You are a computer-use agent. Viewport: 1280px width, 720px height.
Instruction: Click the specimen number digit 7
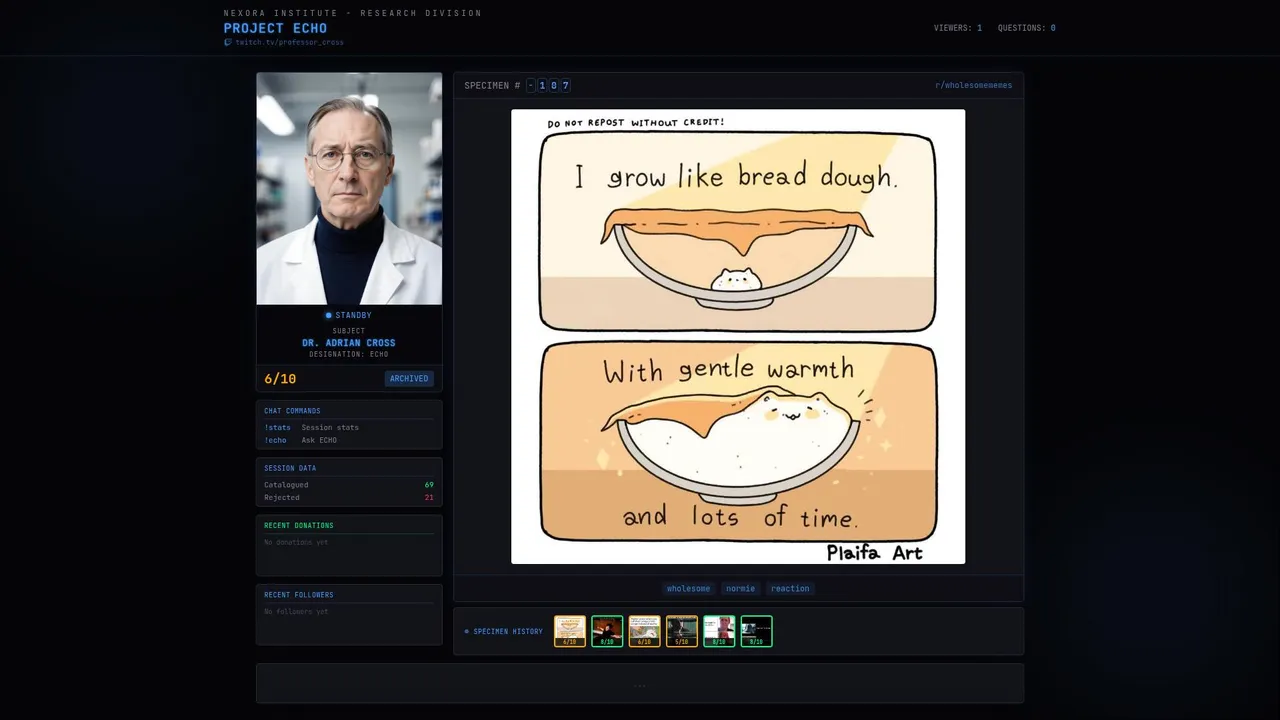565,86
